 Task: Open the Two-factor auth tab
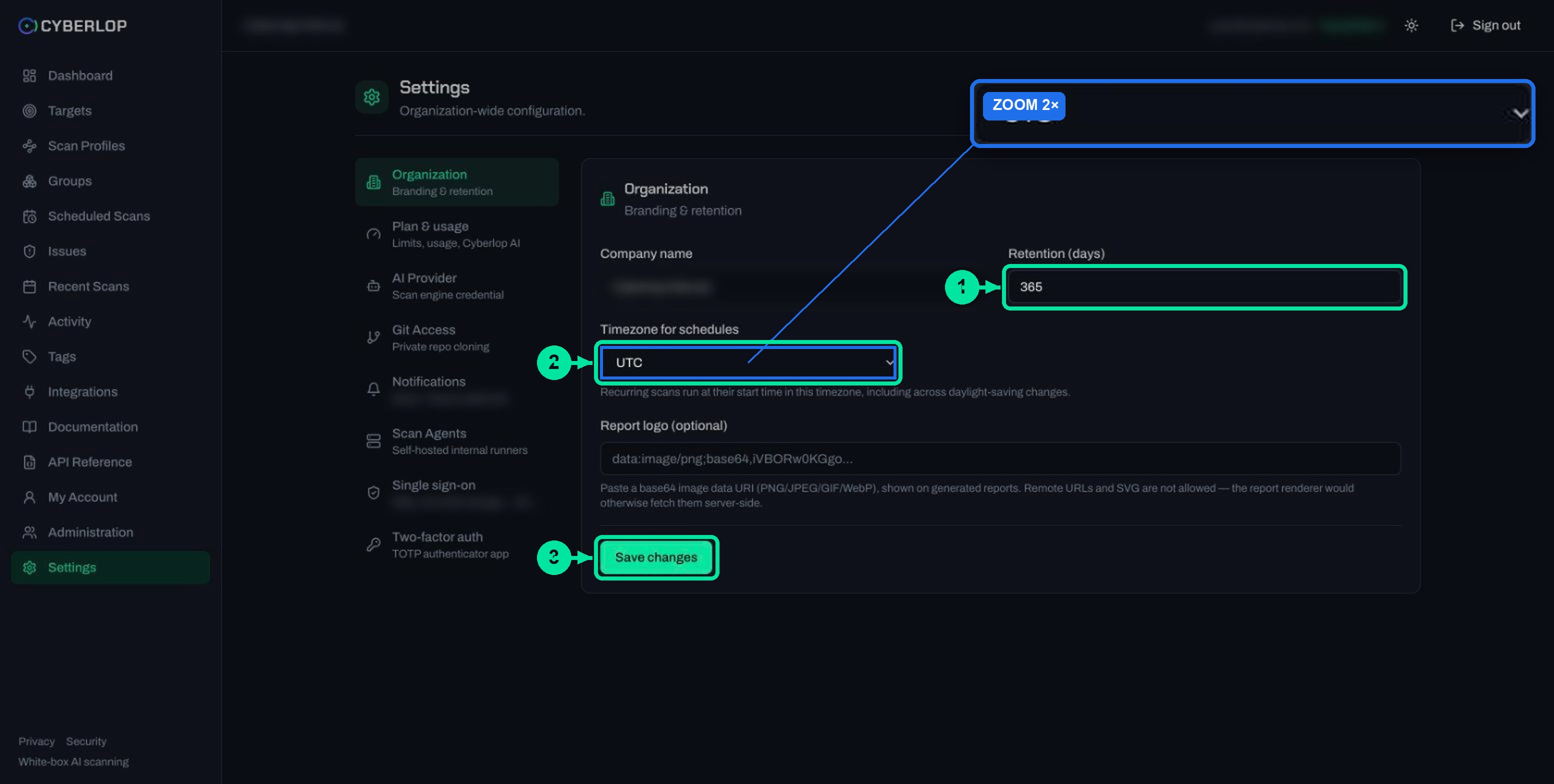click(x=456, y=545)
